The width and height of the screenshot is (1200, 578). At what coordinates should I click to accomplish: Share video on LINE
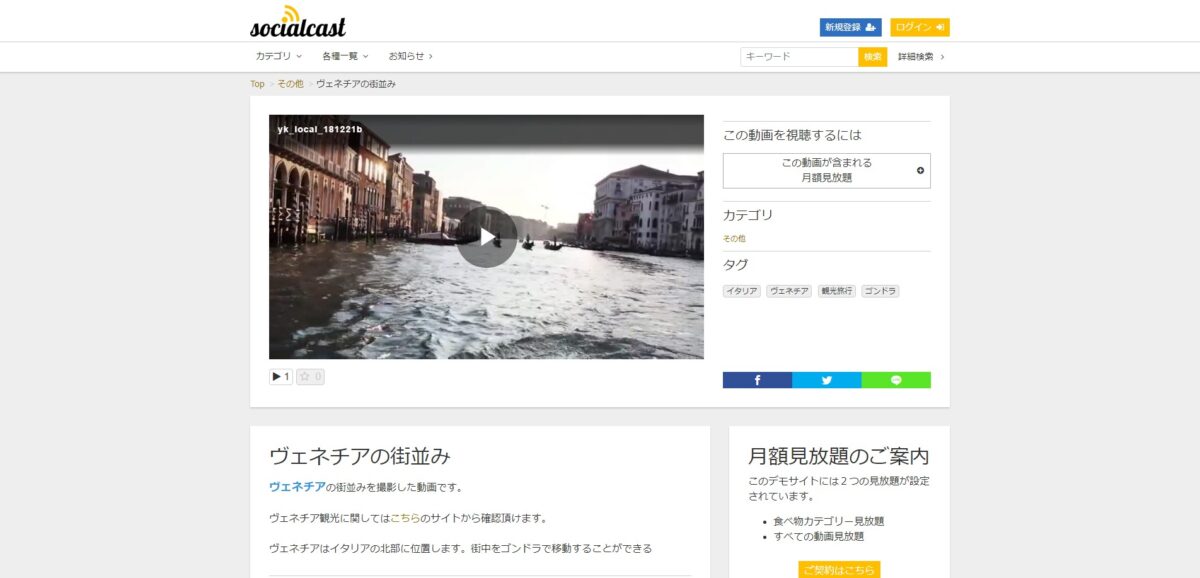(896, 380)
